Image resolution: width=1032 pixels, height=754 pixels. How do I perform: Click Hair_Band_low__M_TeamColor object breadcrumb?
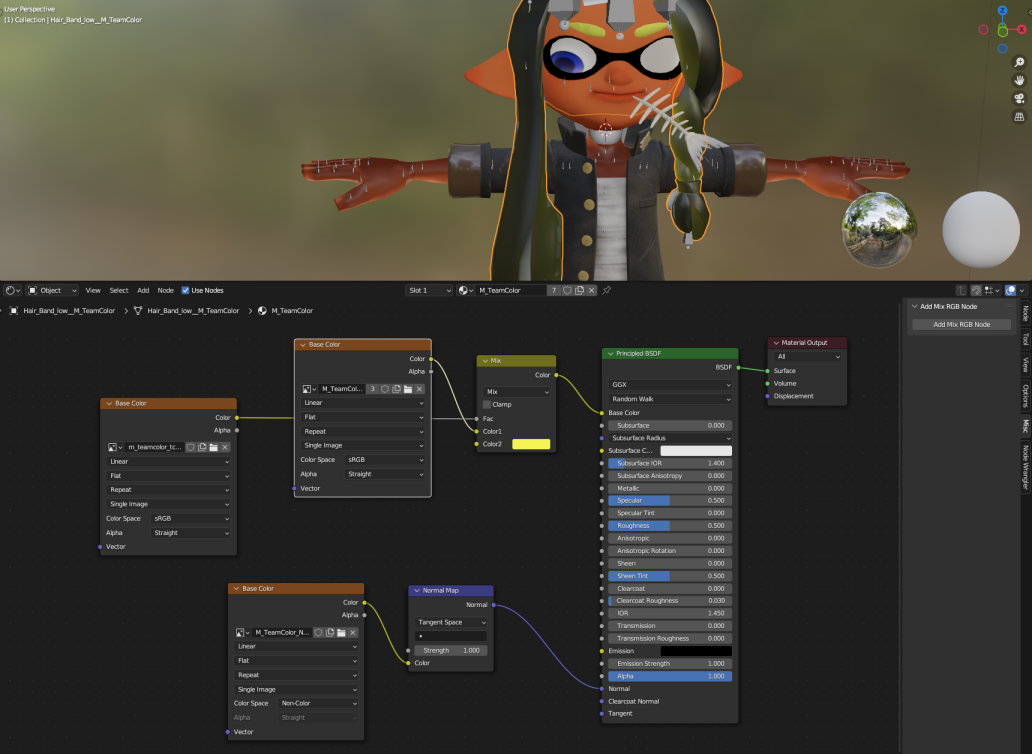tap(69, 311)
